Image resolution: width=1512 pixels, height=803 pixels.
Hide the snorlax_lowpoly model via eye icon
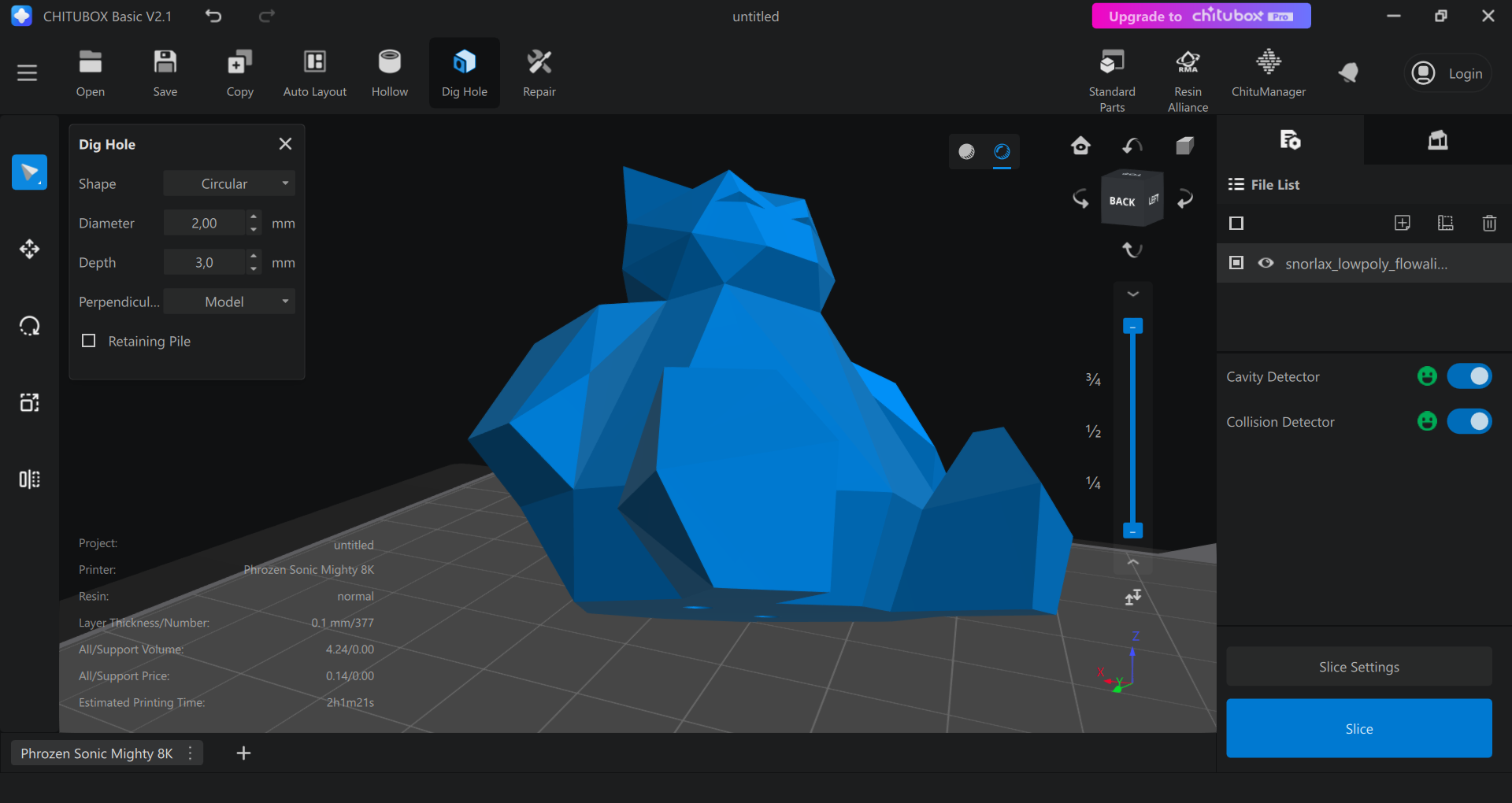1266,263
